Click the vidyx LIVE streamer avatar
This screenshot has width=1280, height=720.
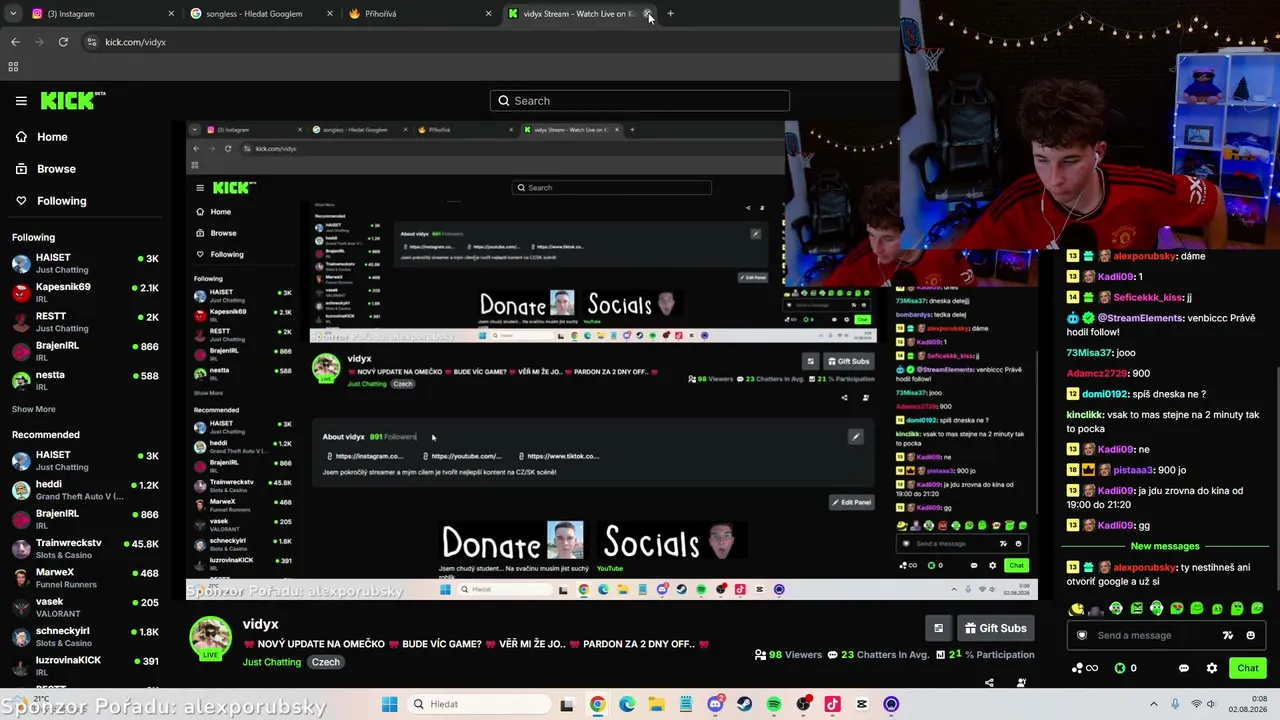(210, 638)
